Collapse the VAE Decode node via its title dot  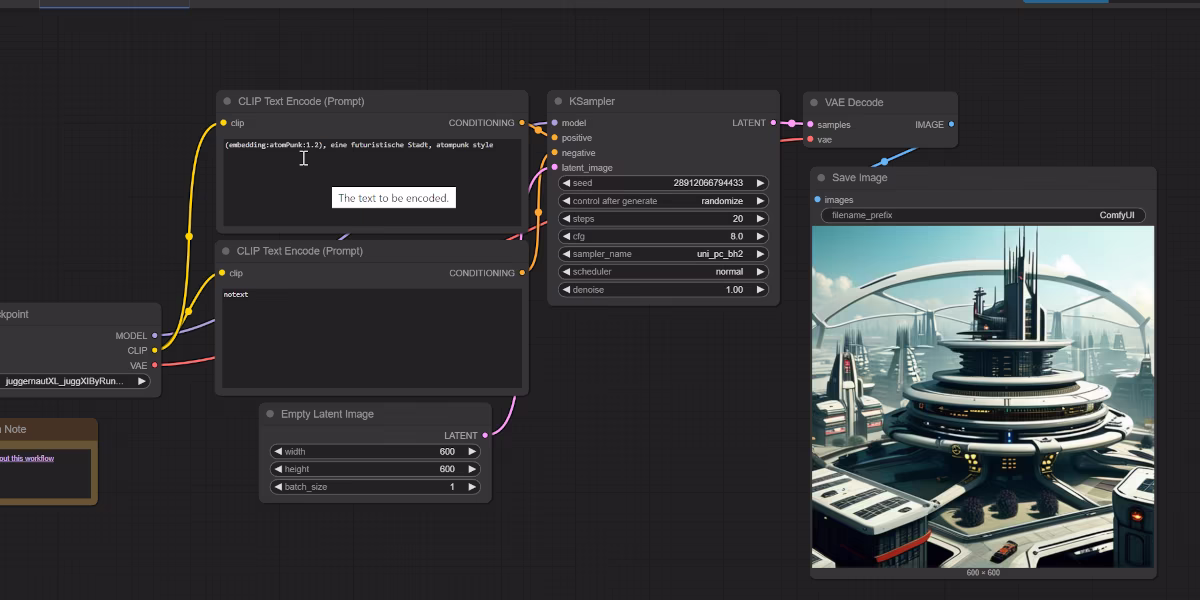pos(814,102)
